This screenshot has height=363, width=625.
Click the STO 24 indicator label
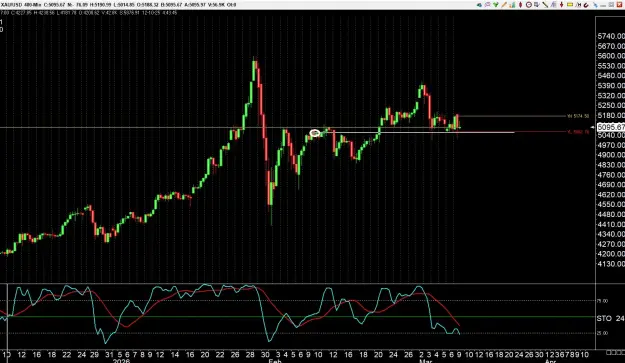coord(610,318)
